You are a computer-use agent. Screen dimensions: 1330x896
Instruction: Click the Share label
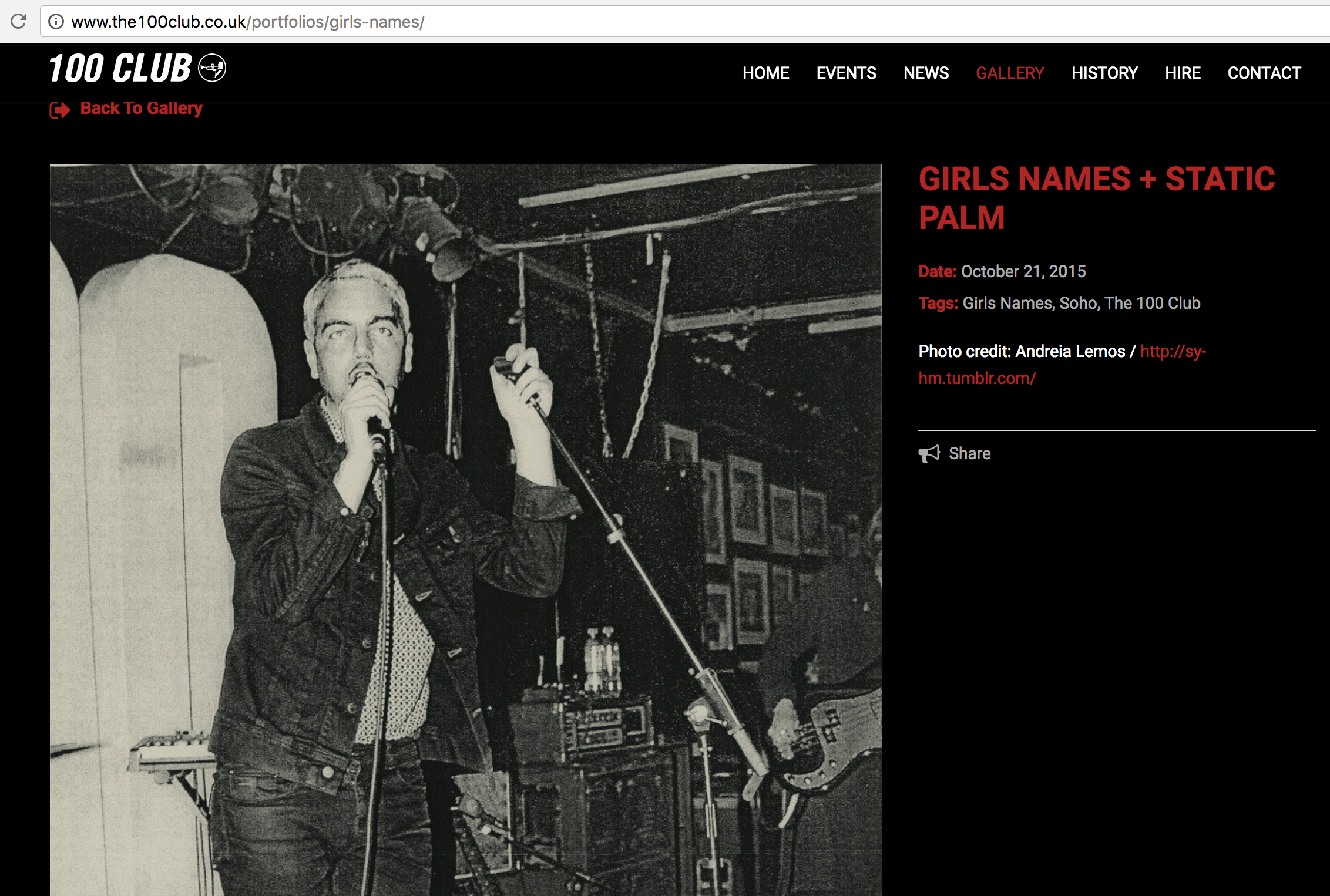coord(969,453)
